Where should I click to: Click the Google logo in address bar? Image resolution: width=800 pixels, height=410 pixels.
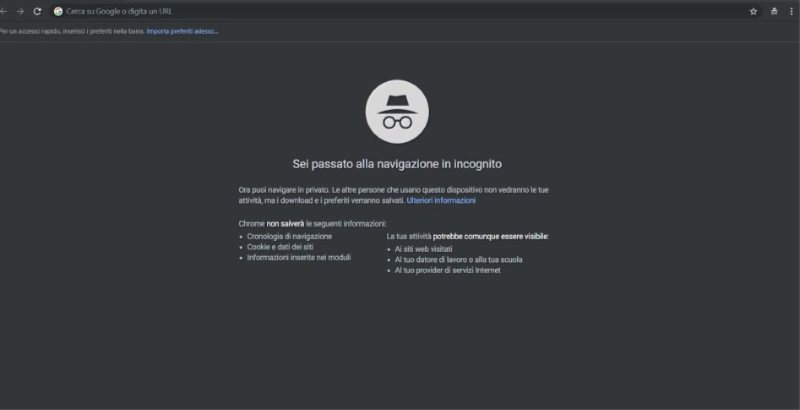pos(58,11)
